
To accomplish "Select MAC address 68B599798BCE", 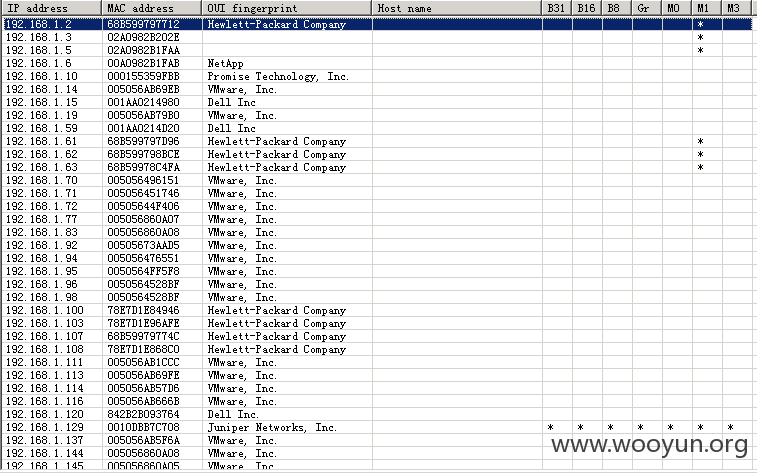I will click(143, 154).
